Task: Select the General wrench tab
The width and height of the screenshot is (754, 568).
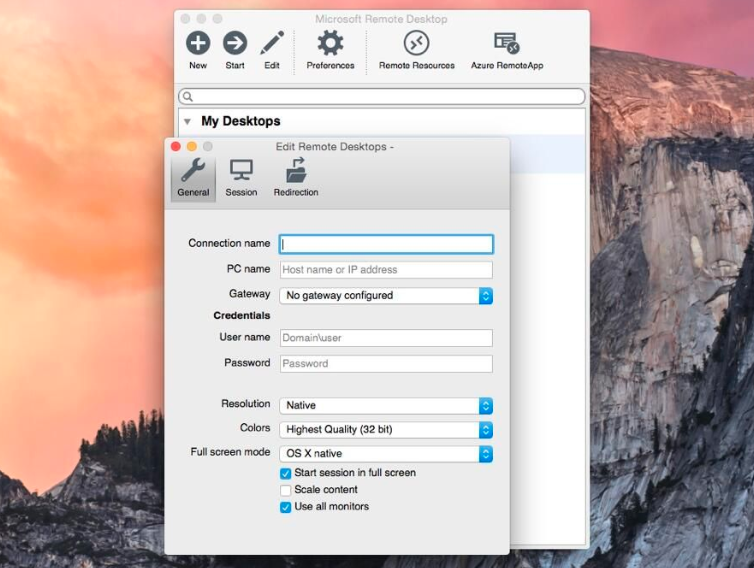Action: tap(193, 178)
